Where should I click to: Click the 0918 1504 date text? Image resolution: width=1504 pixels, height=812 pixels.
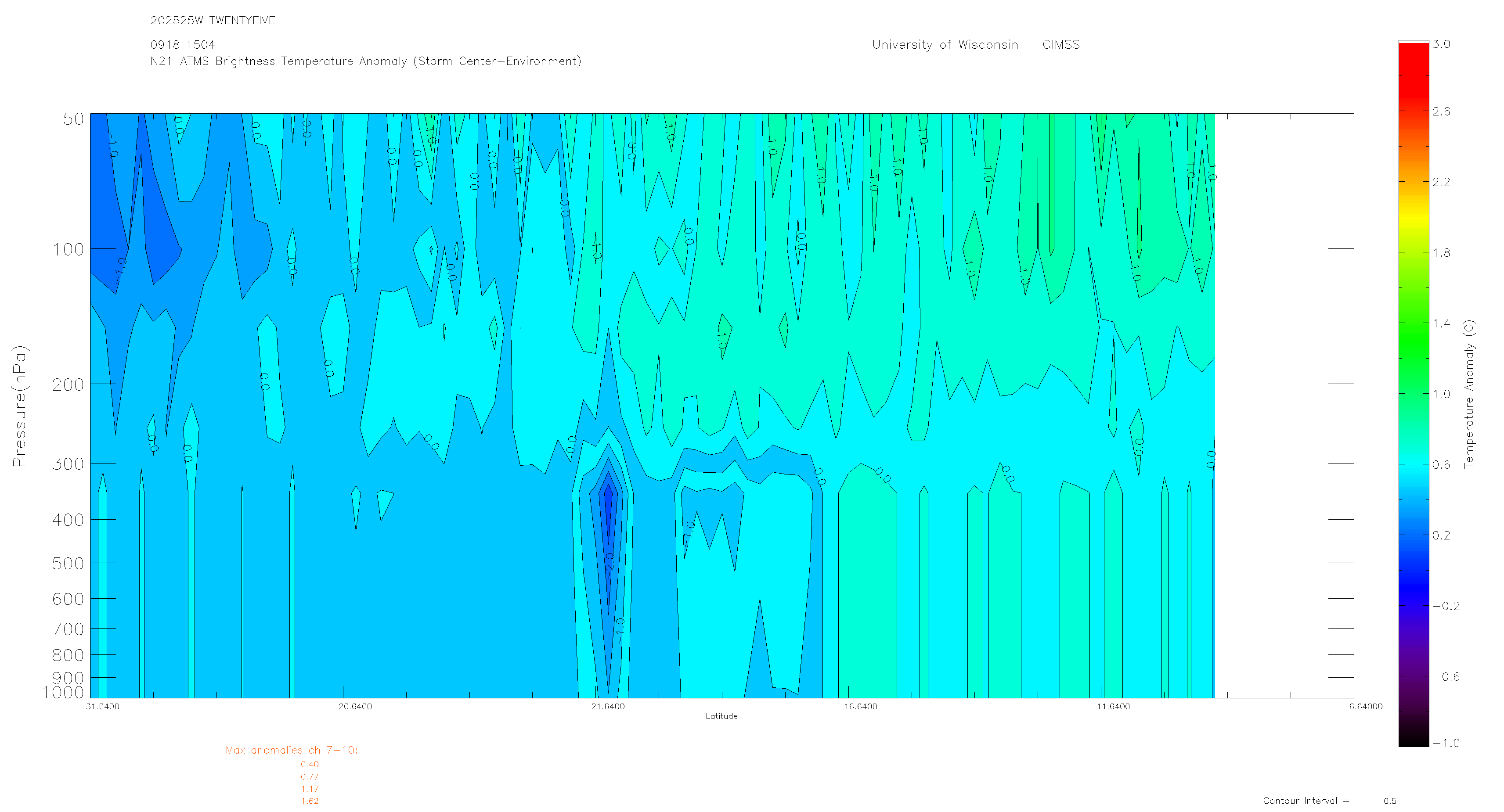point(182,45)
